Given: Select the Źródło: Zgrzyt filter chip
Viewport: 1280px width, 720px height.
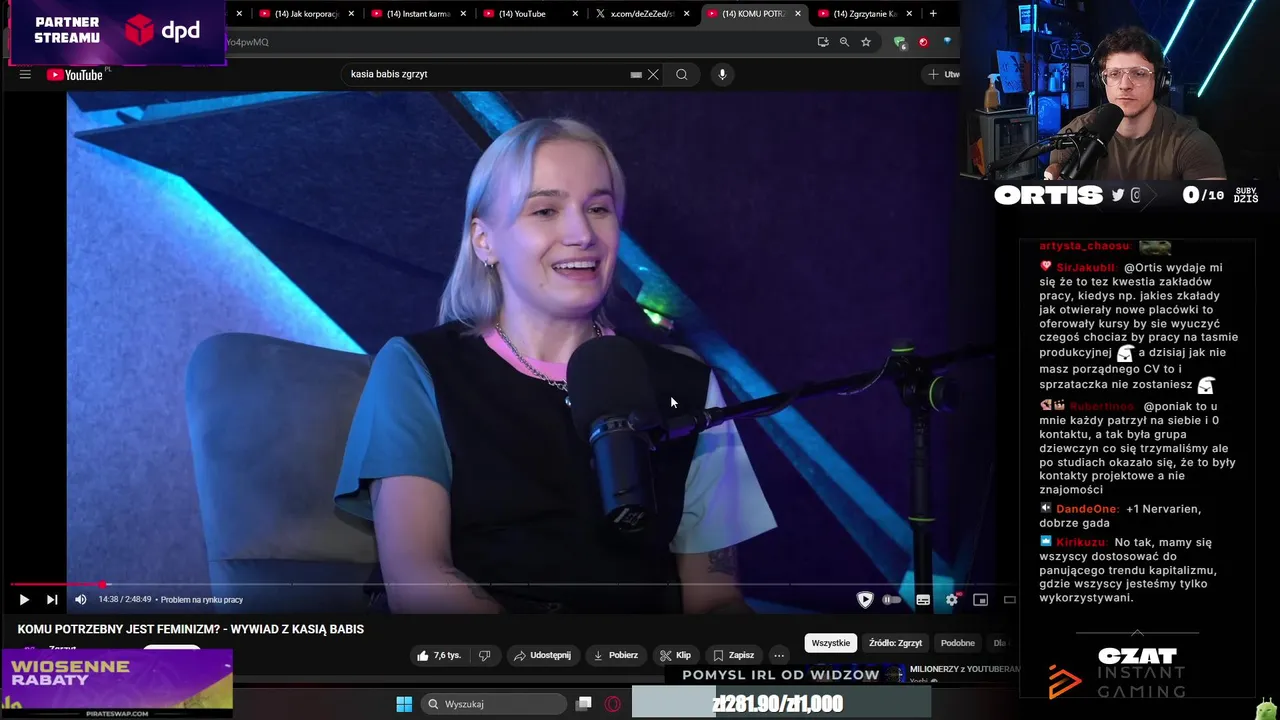Looking at the screenshot, I should [895, 643].
